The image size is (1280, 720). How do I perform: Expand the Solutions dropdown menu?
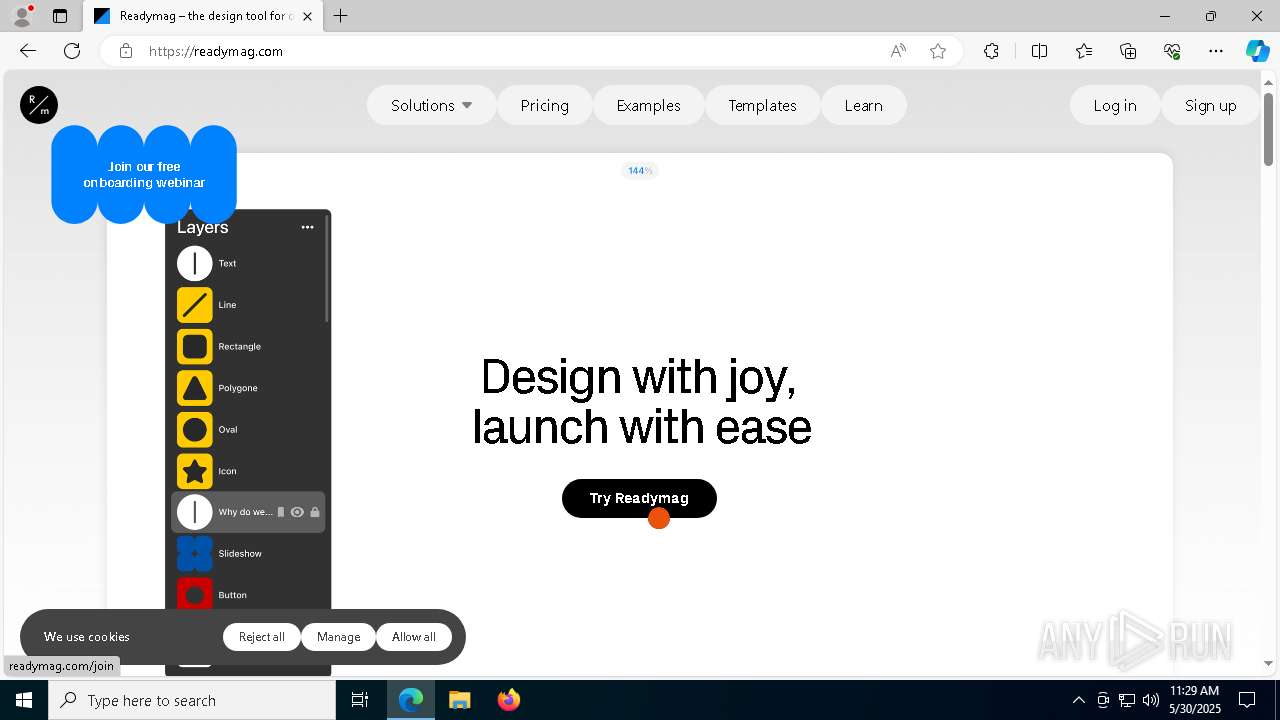pos(431,105)
